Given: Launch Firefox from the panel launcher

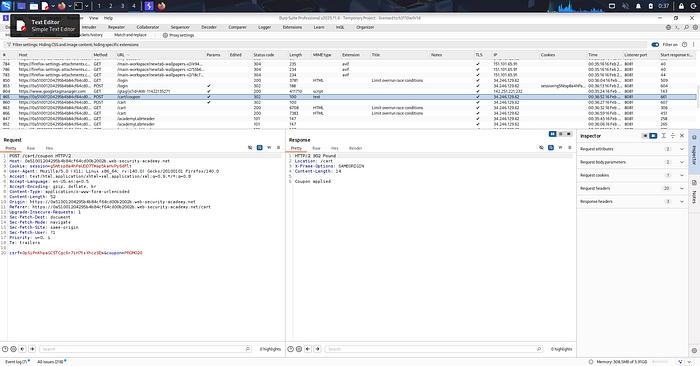Looking at the screenshot, I should [62, 6].
